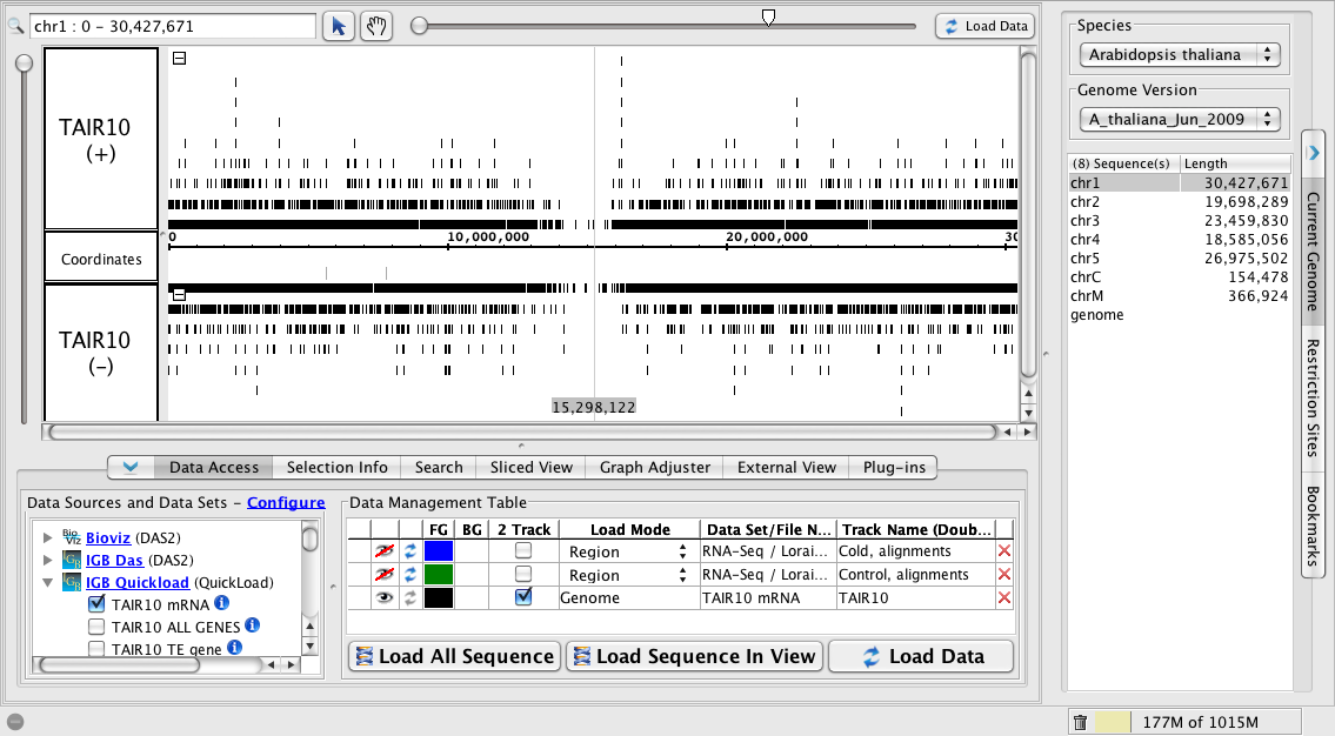Expand the IGB Das data source
Image resolution: width=1335 pixels, height=736 pixels.
coord(47,560)
